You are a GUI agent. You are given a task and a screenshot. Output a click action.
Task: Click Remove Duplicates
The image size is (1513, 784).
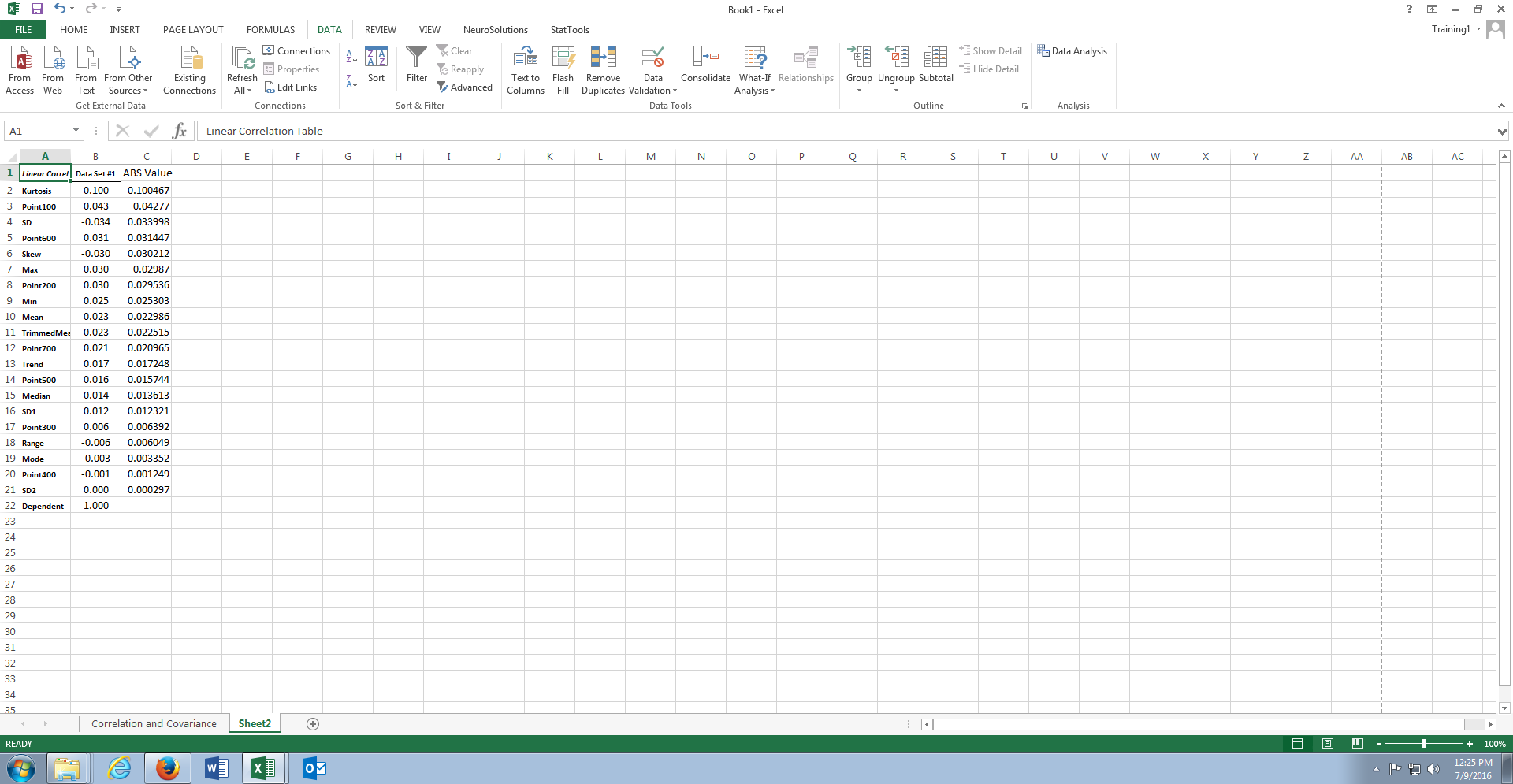point(603,70)
